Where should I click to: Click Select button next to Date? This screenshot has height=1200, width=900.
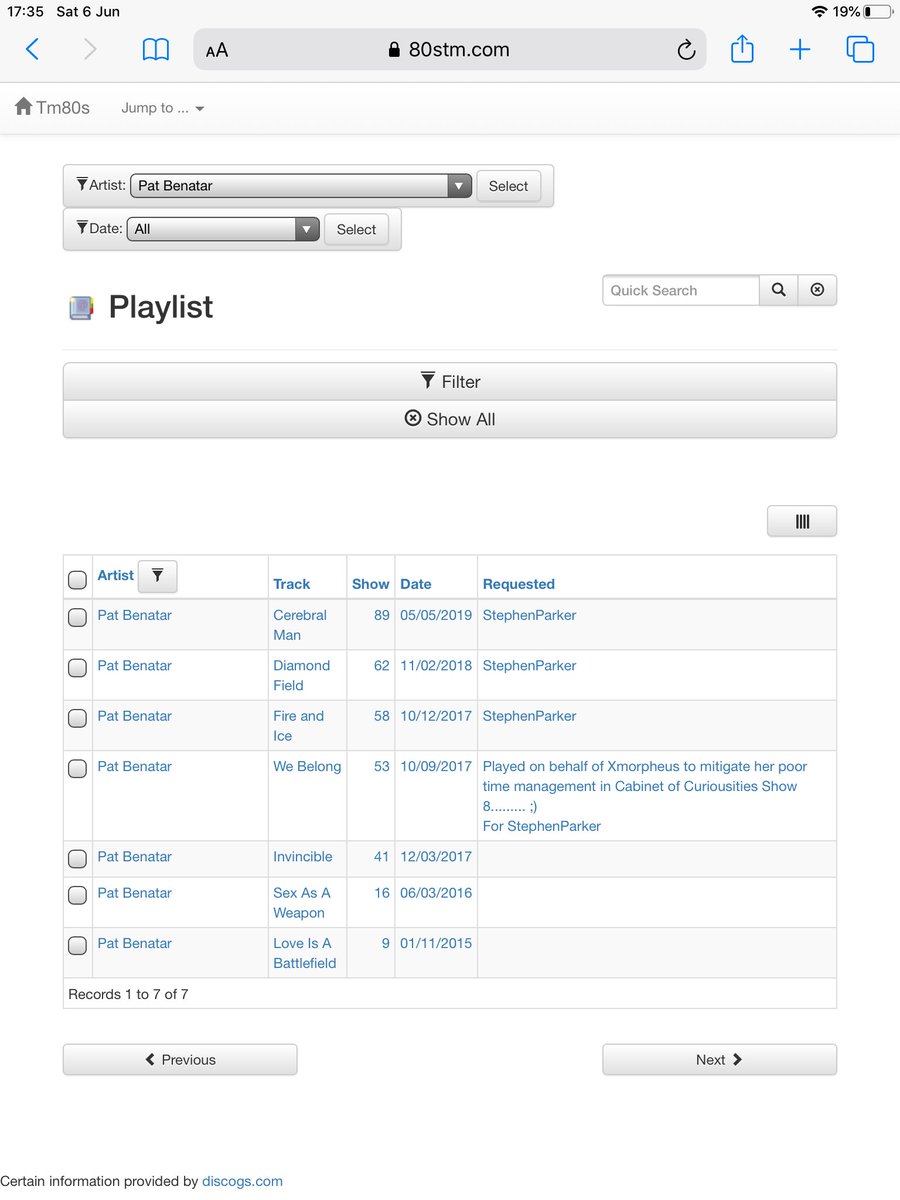(x=356, y=229)
